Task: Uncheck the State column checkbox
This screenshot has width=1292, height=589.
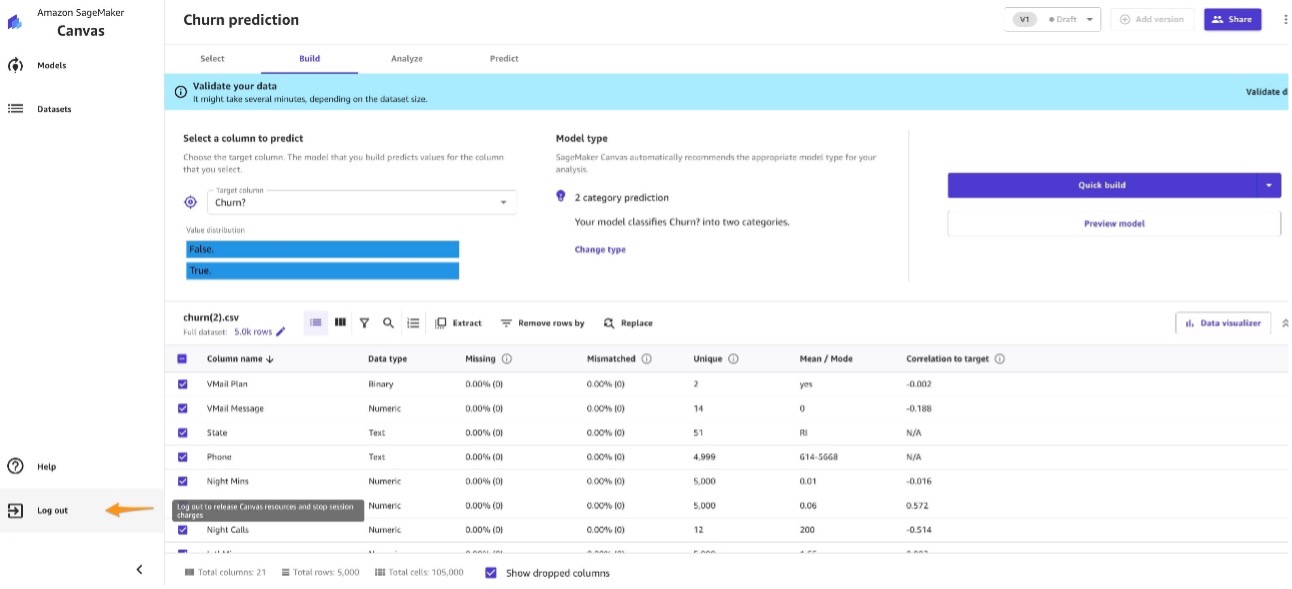Action: tap(182, 433)
